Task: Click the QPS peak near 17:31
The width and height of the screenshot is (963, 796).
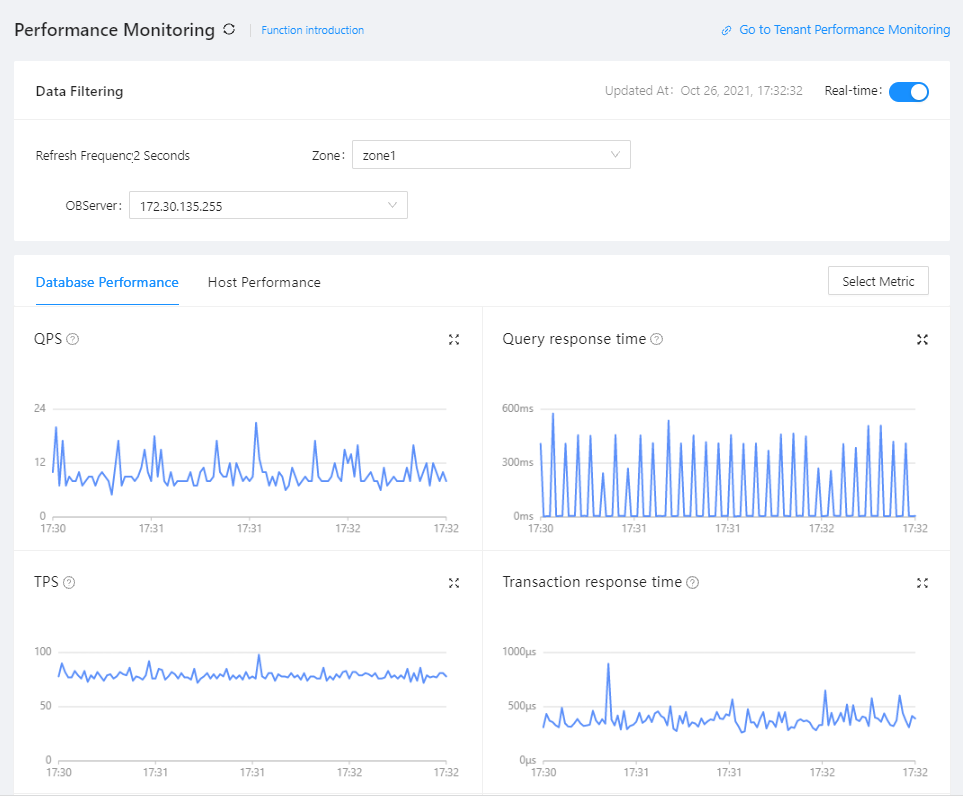Action: tap(256, 423)
